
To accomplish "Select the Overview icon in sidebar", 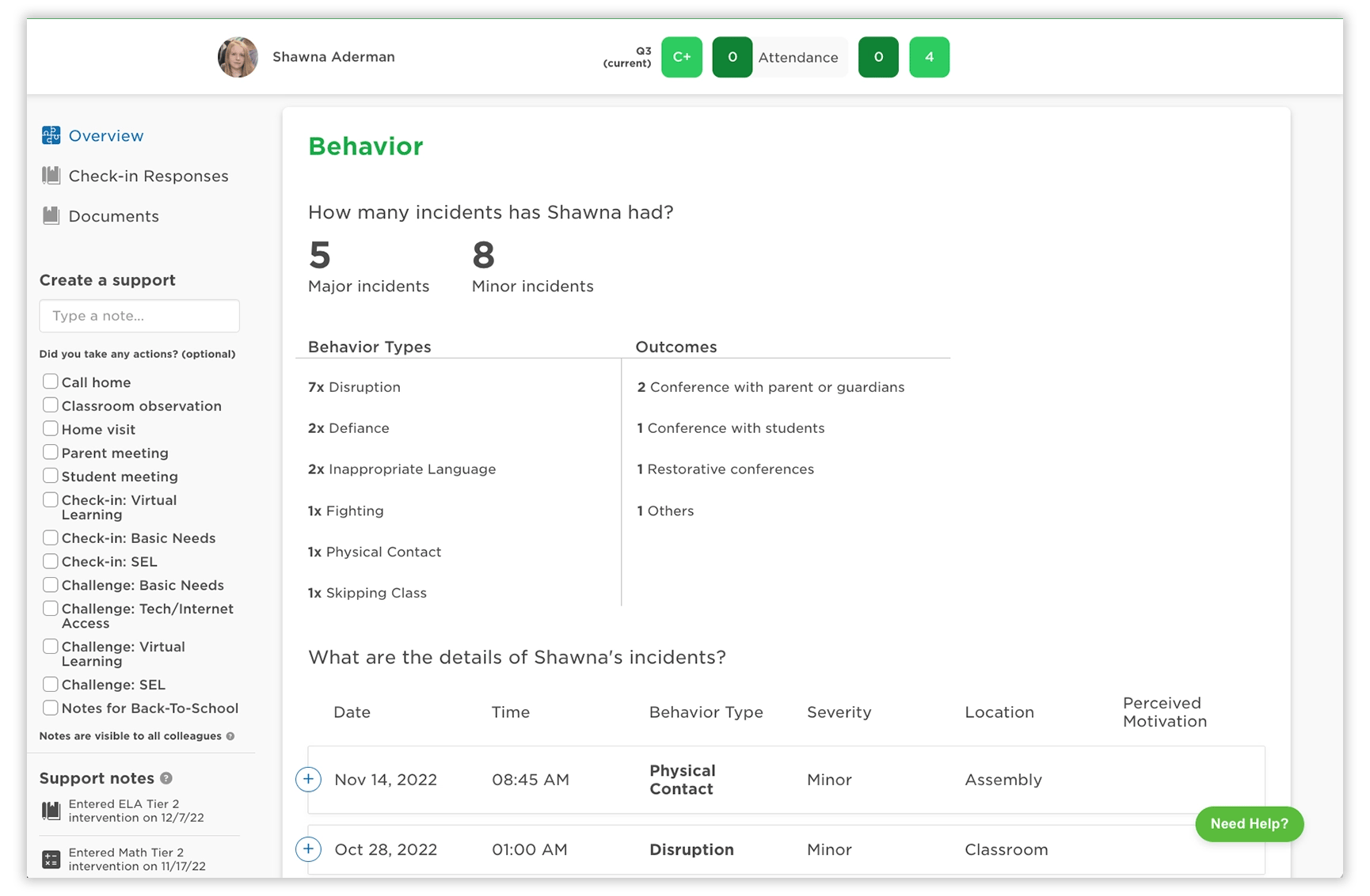I will 51,135.
